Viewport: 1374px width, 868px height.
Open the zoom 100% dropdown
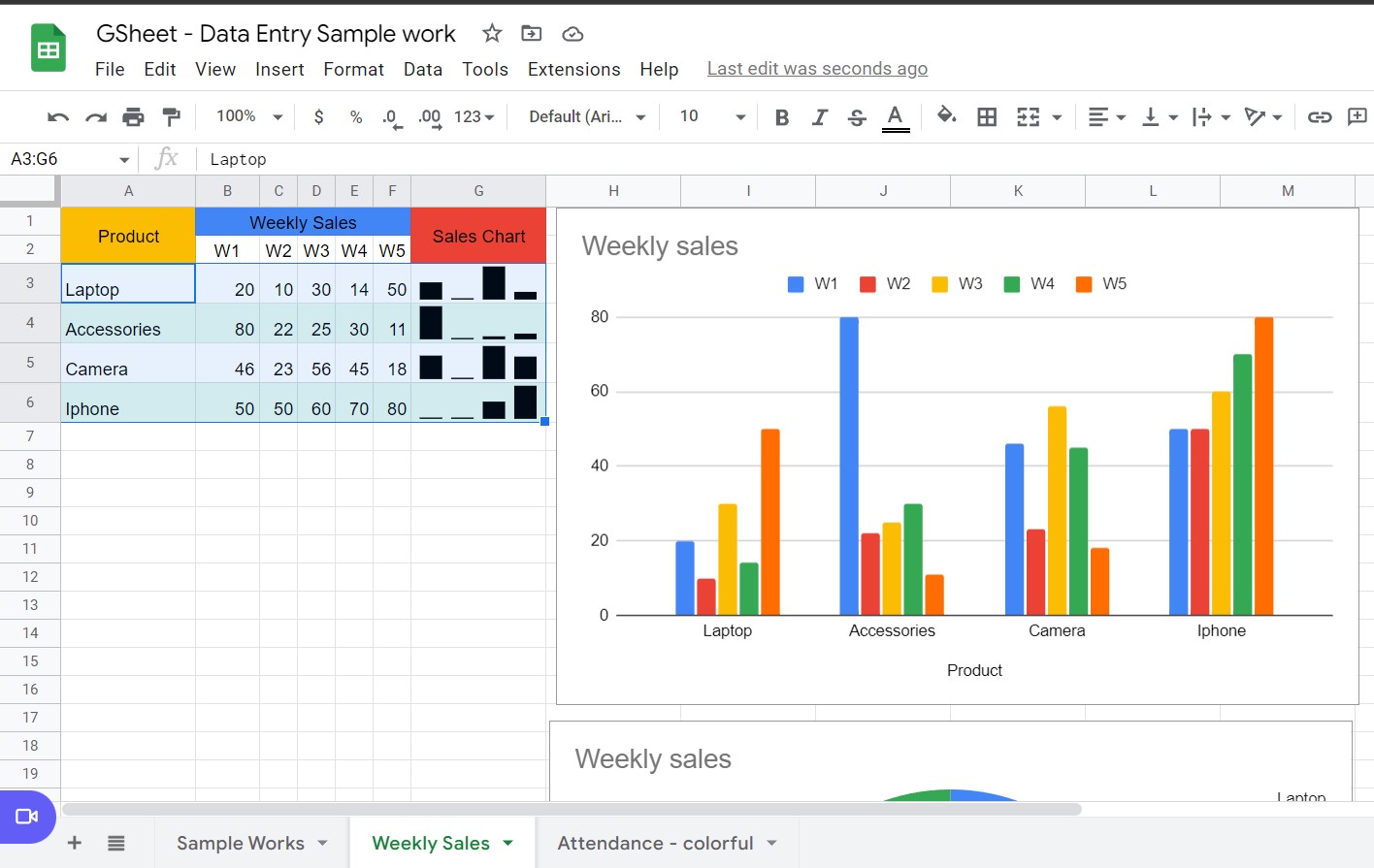coord(249,116)
